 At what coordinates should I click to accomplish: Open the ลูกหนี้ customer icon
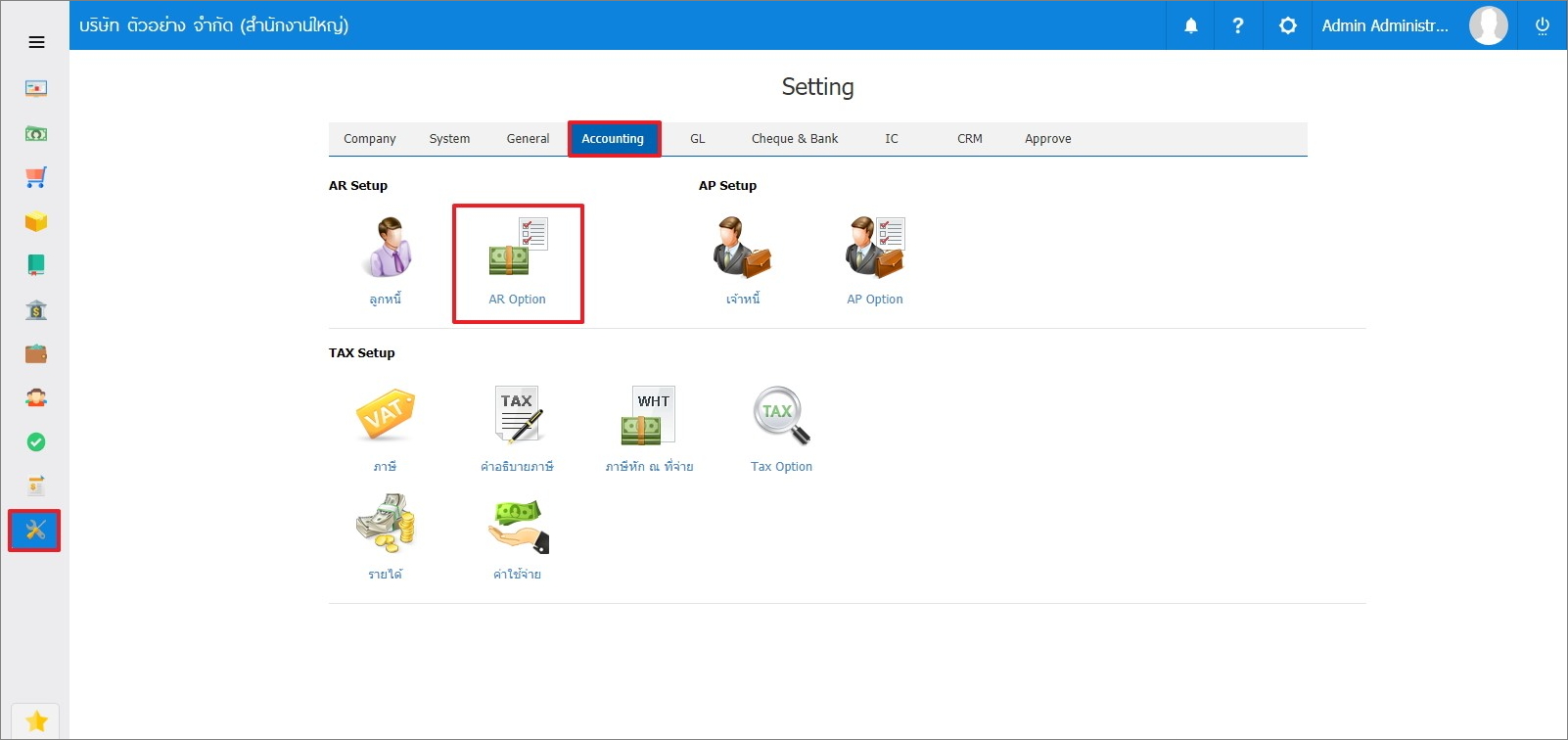pos(387,248)
